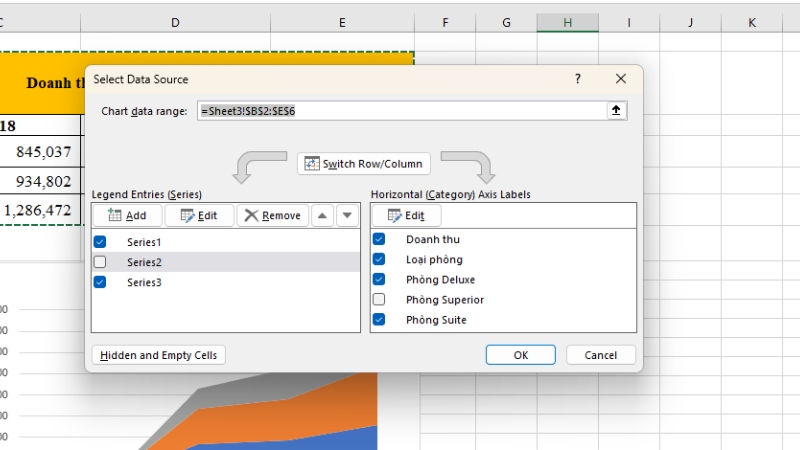Enable the Series2 checkbox
This screenshot has width=800, height=450.
point(100,262)
